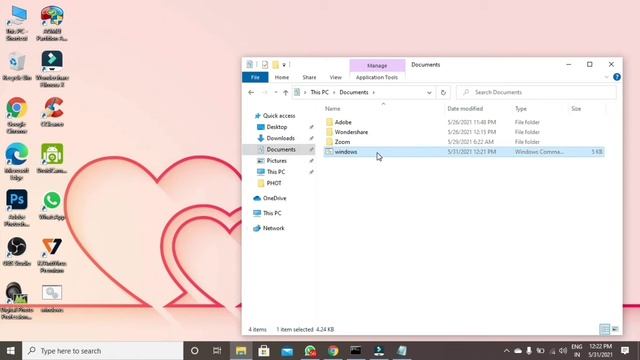Open Task View on taskbar
Image resolution: width=640 pixels, height=360 pixels.
(217, 351)
